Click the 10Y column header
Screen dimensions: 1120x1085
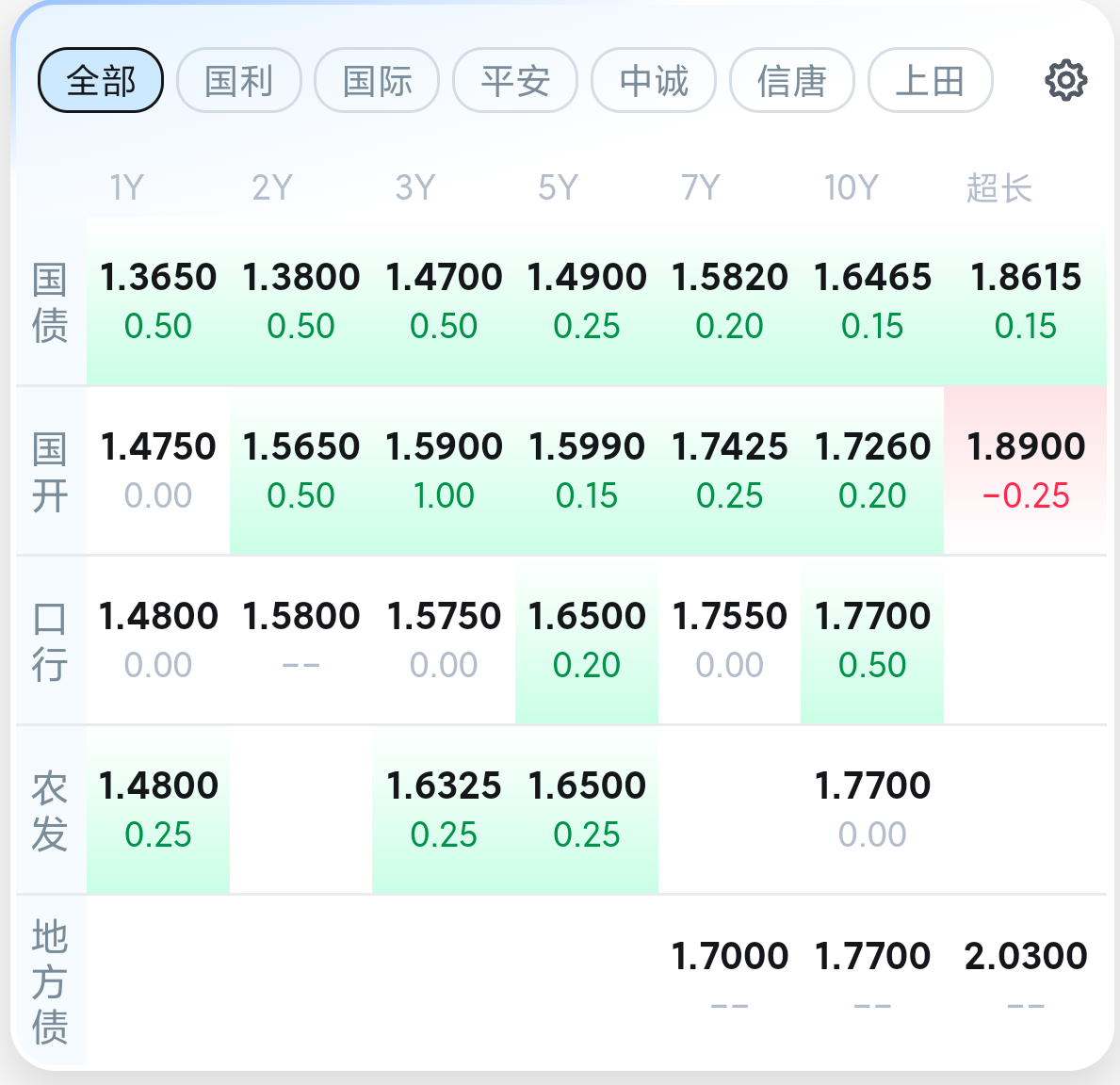tap(851, 187)
